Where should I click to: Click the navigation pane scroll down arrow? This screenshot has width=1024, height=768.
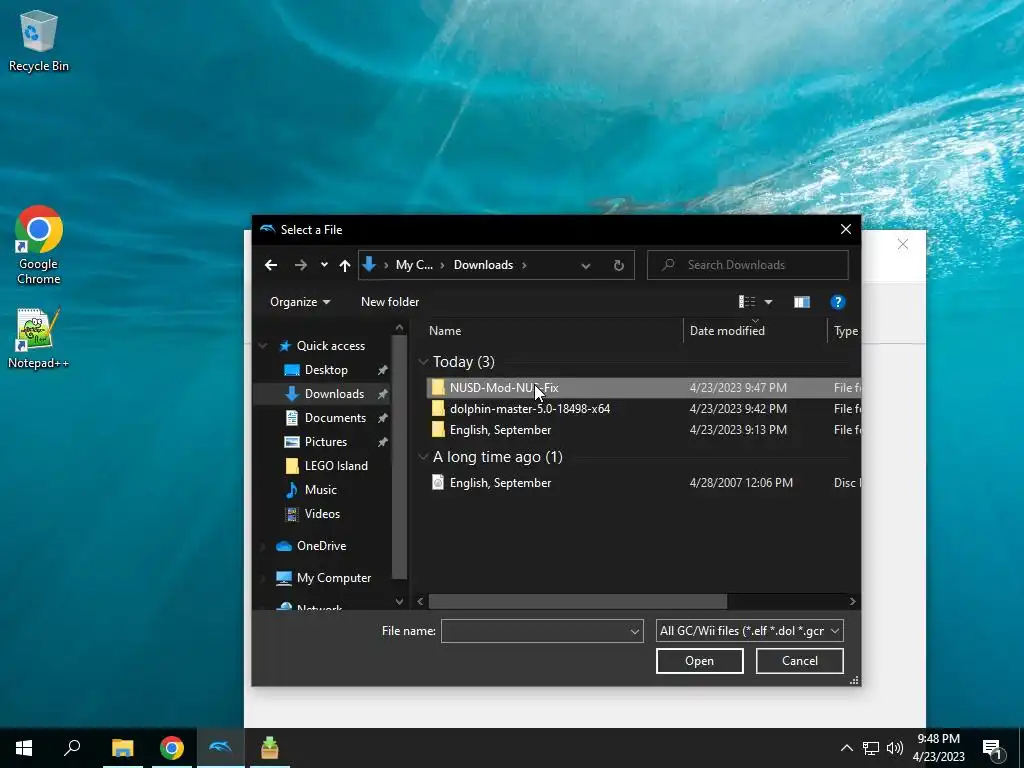click(399, 601)
